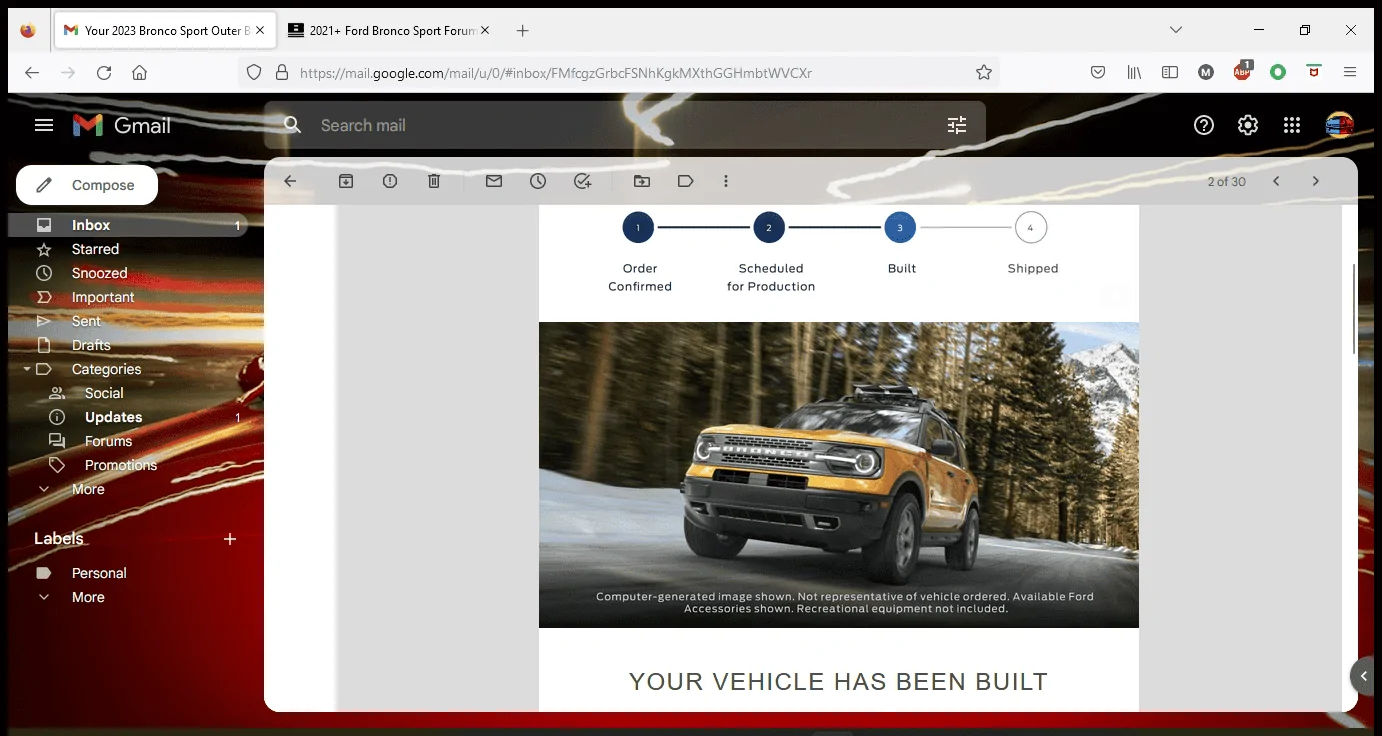Archive this email using the toolbar icon
1382x736 pixels.
coord(346,181)
